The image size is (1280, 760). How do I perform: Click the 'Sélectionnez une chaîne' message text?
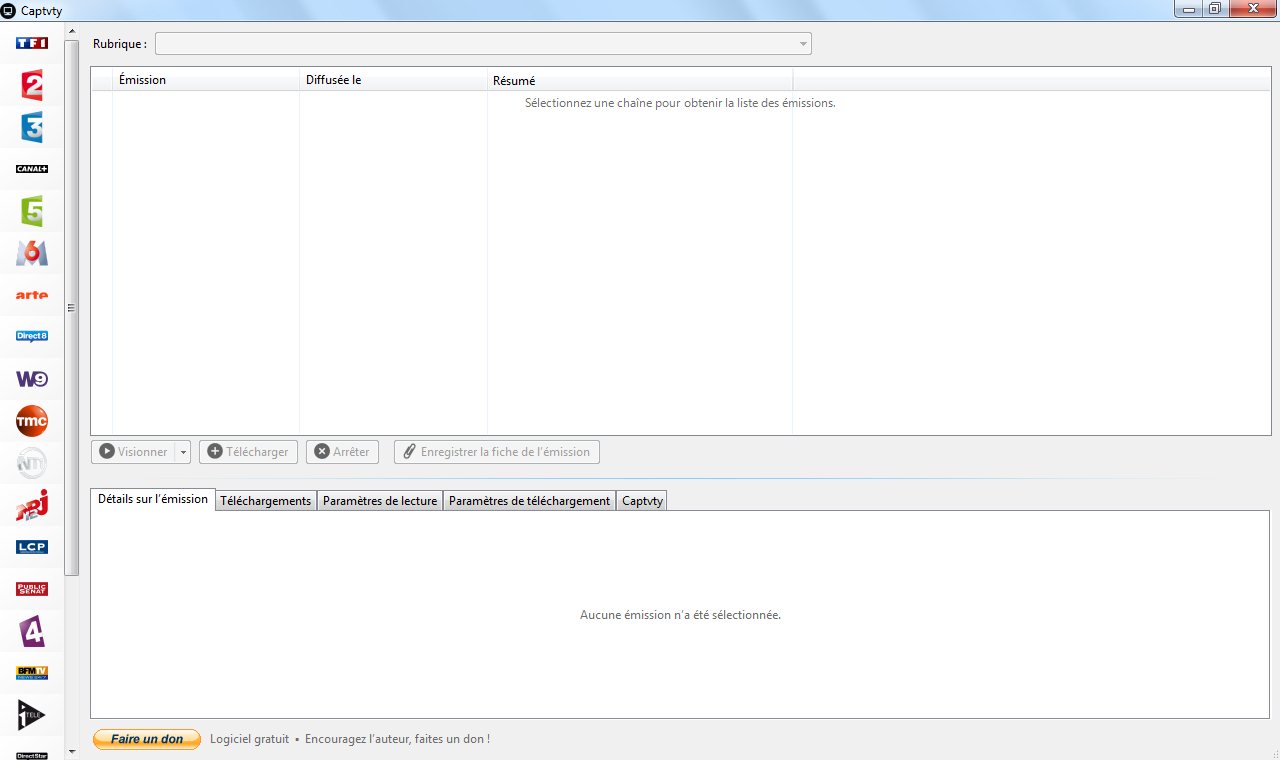[x=680, y=103]
